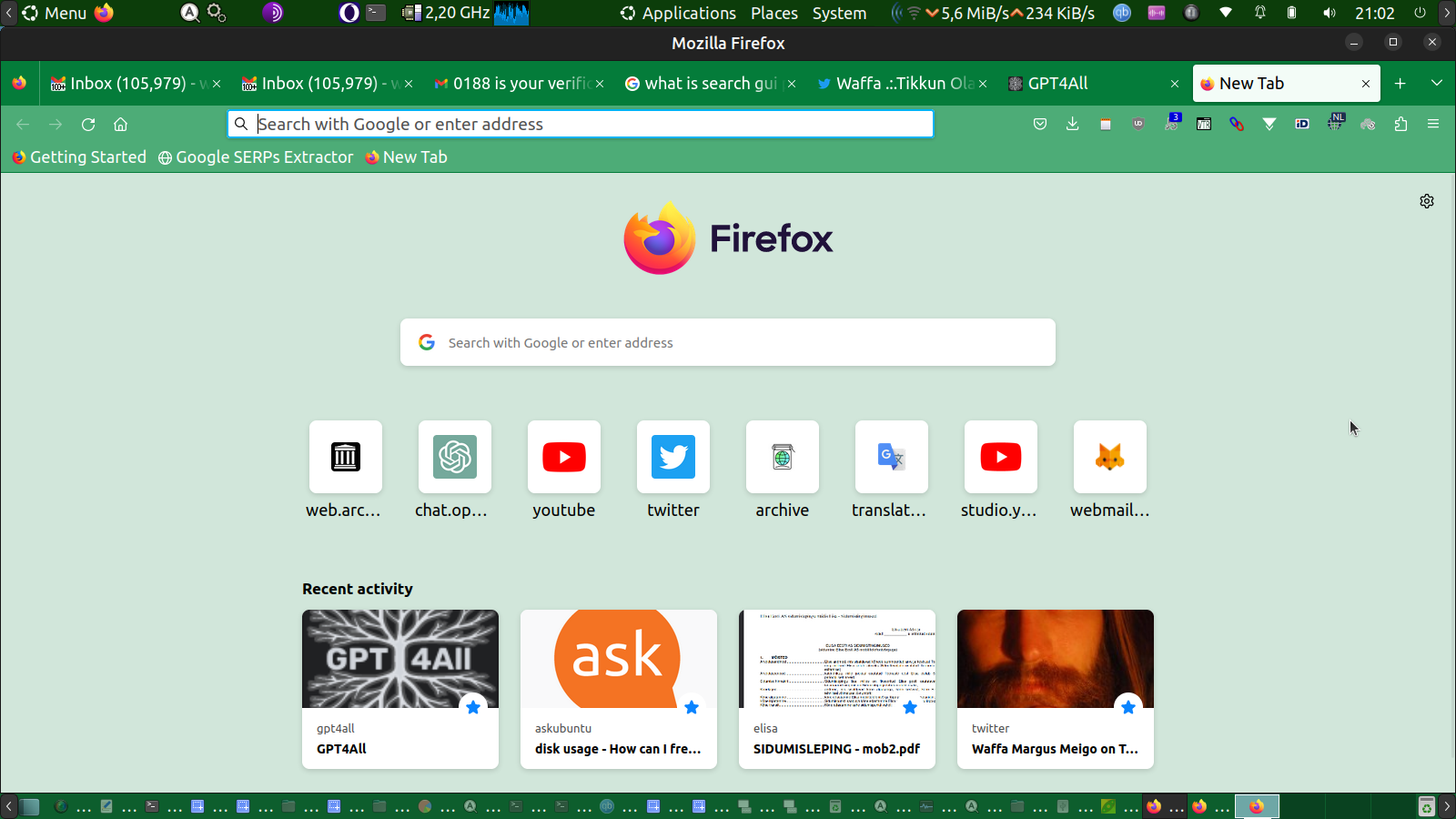
Task: Open the trash icon in bottom panel
Action: 1427,806
